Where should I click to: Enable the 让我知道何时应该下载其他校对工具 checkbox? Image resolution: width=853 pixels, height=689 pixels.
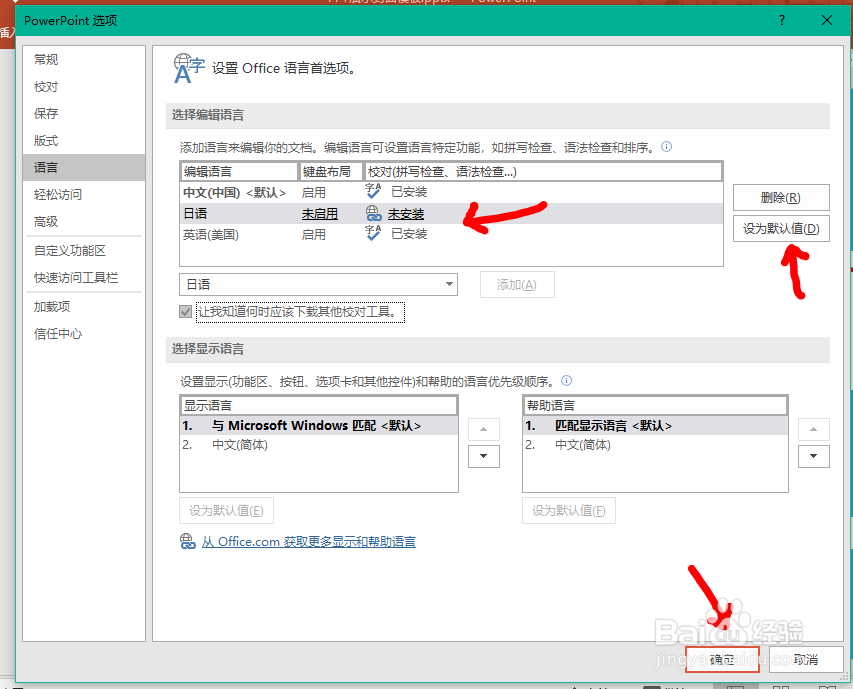185,311
